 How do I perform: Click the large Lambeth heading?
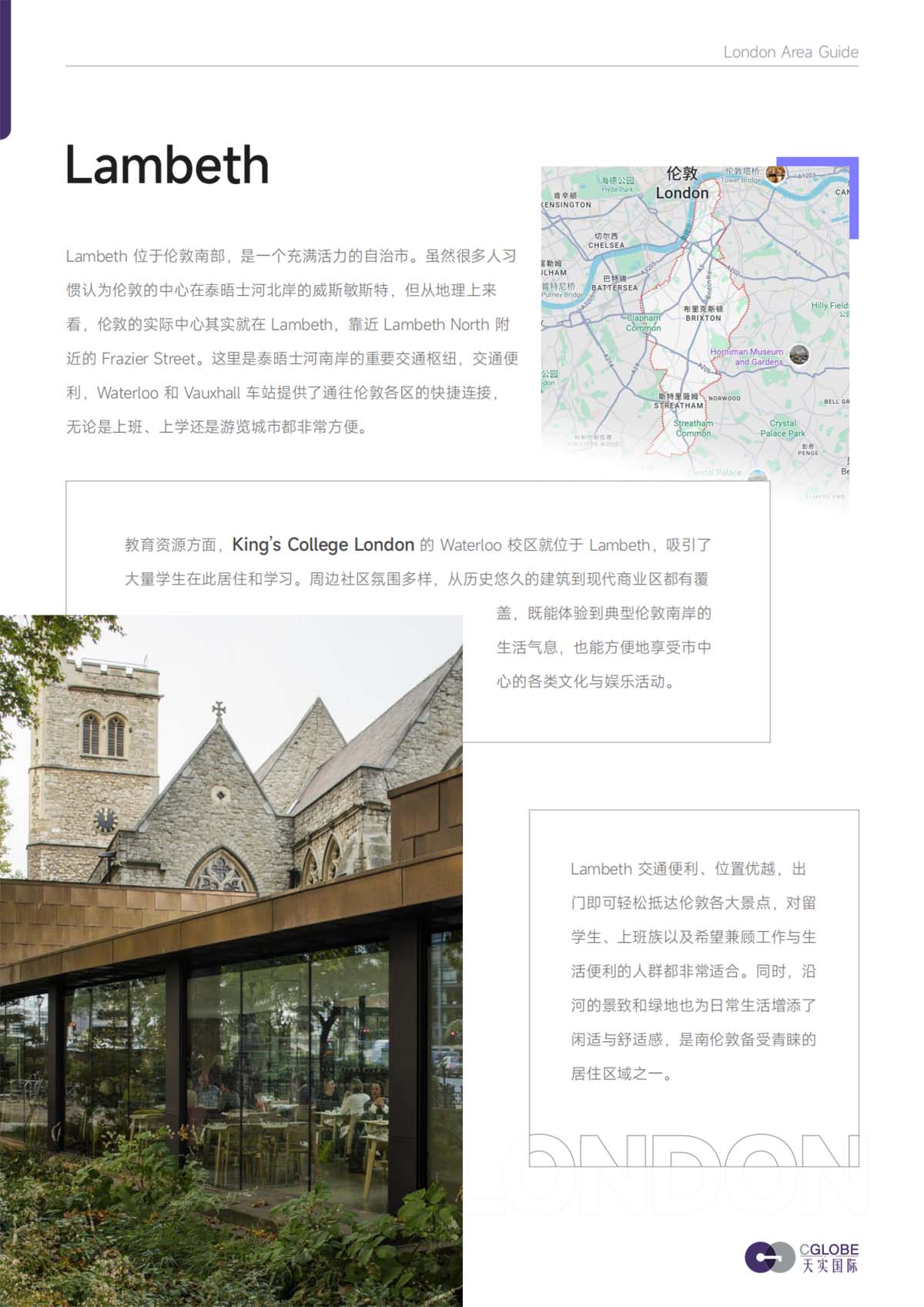(x=167, y=165)
